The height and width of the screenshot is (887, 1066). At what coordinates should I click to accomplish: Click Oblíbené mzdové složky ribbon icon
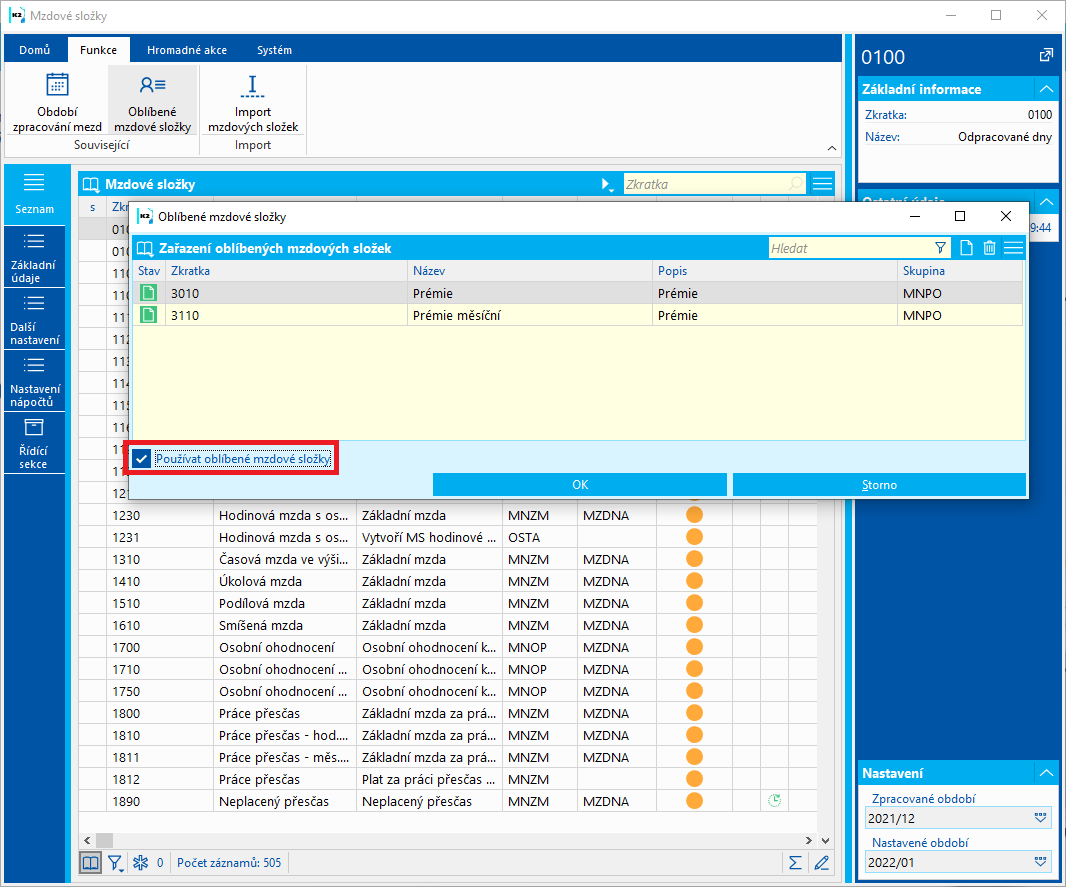click(x=152, y=102)
